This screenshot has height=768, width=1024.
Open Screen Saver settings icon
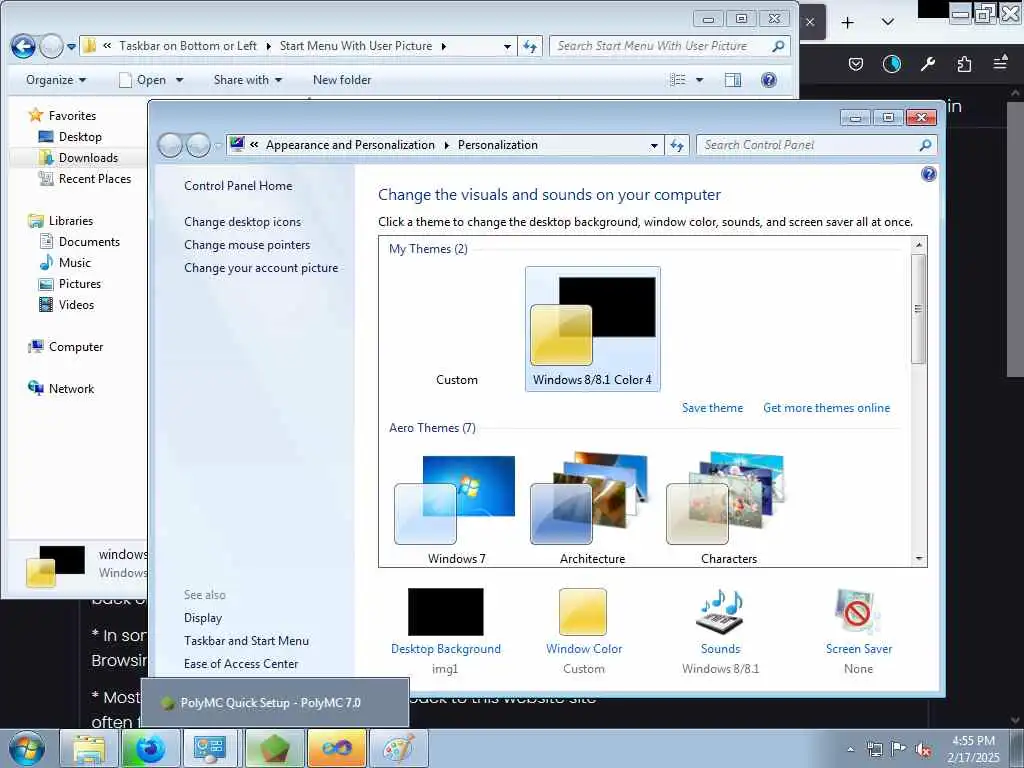(x=857, y=612)
